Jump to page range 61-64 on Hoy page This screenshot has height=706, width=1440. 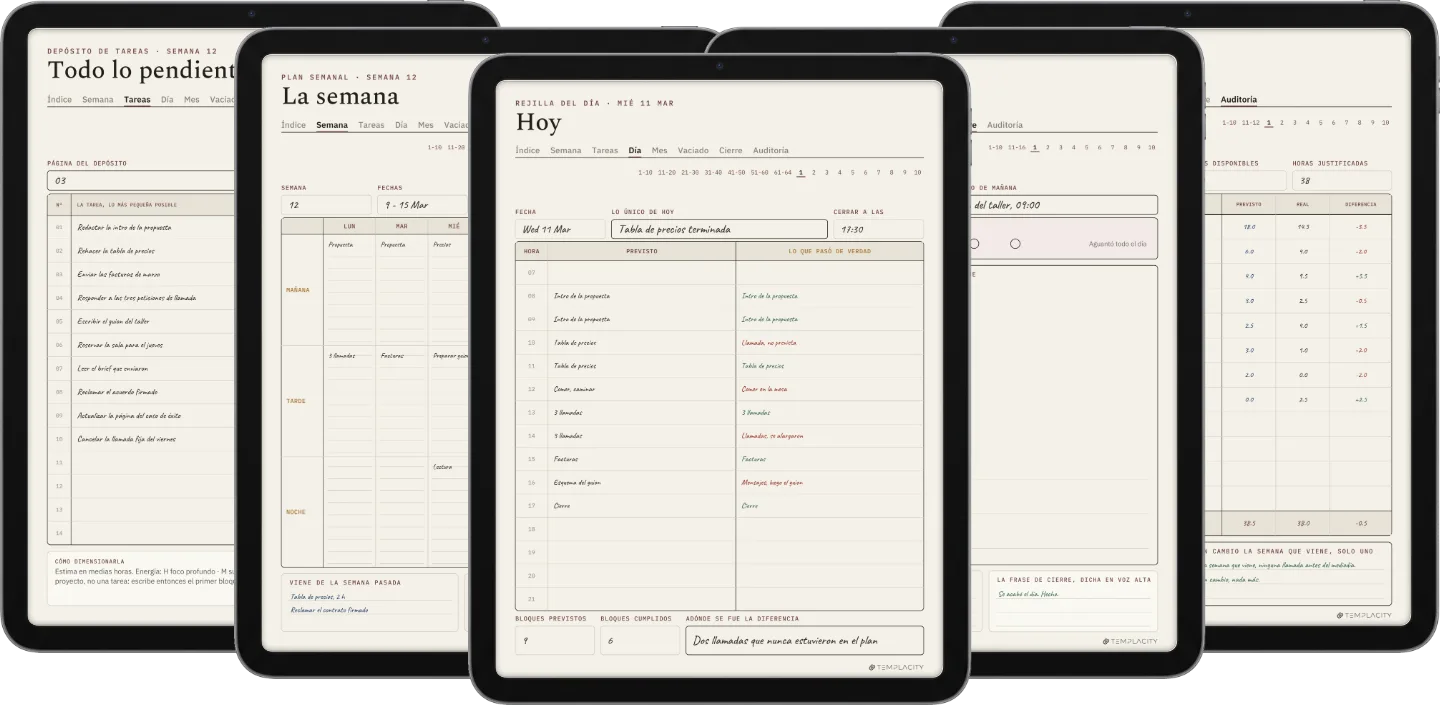(782, 173)
